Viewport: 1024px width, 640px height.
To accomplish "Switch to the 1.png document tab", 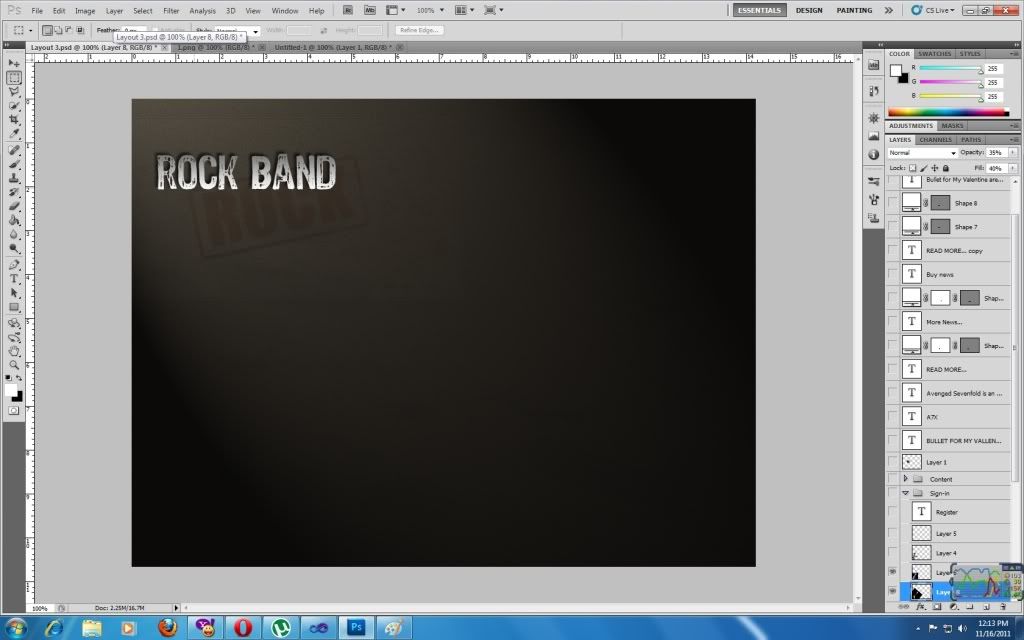I will point(217,47).
